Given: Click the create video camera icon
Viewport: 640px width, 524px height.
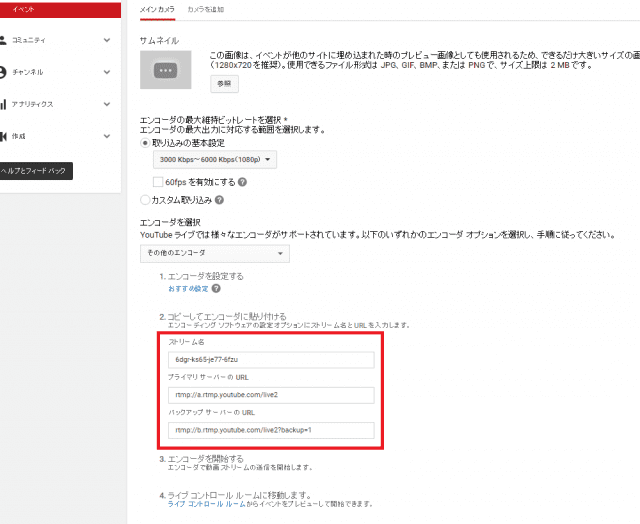Looking at the screenshot, I should click(x=3, y=136).
